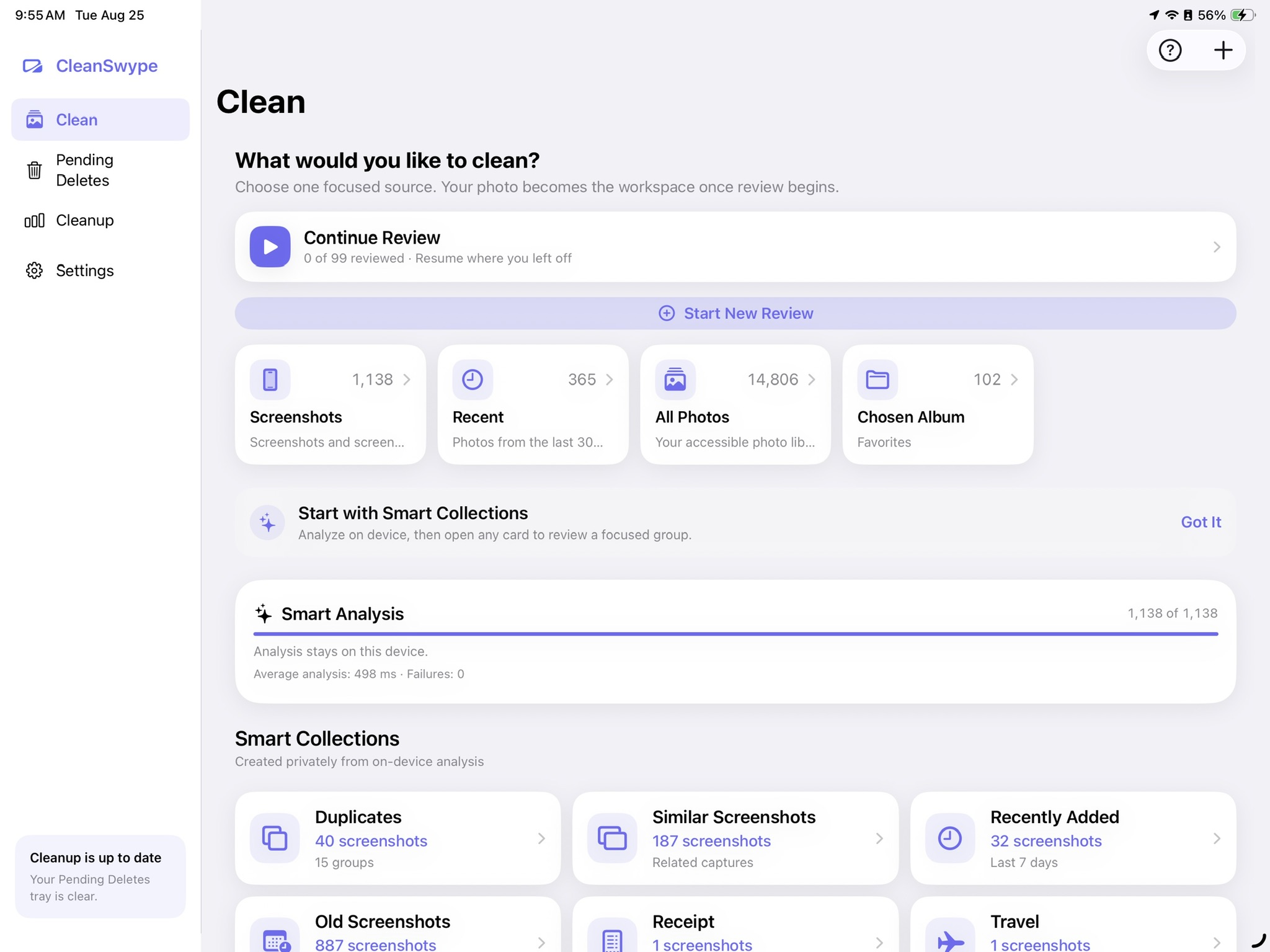Click the Settings gear icon
The width and height of the screenshot is (1270, 952).
[x=35, y=270]
